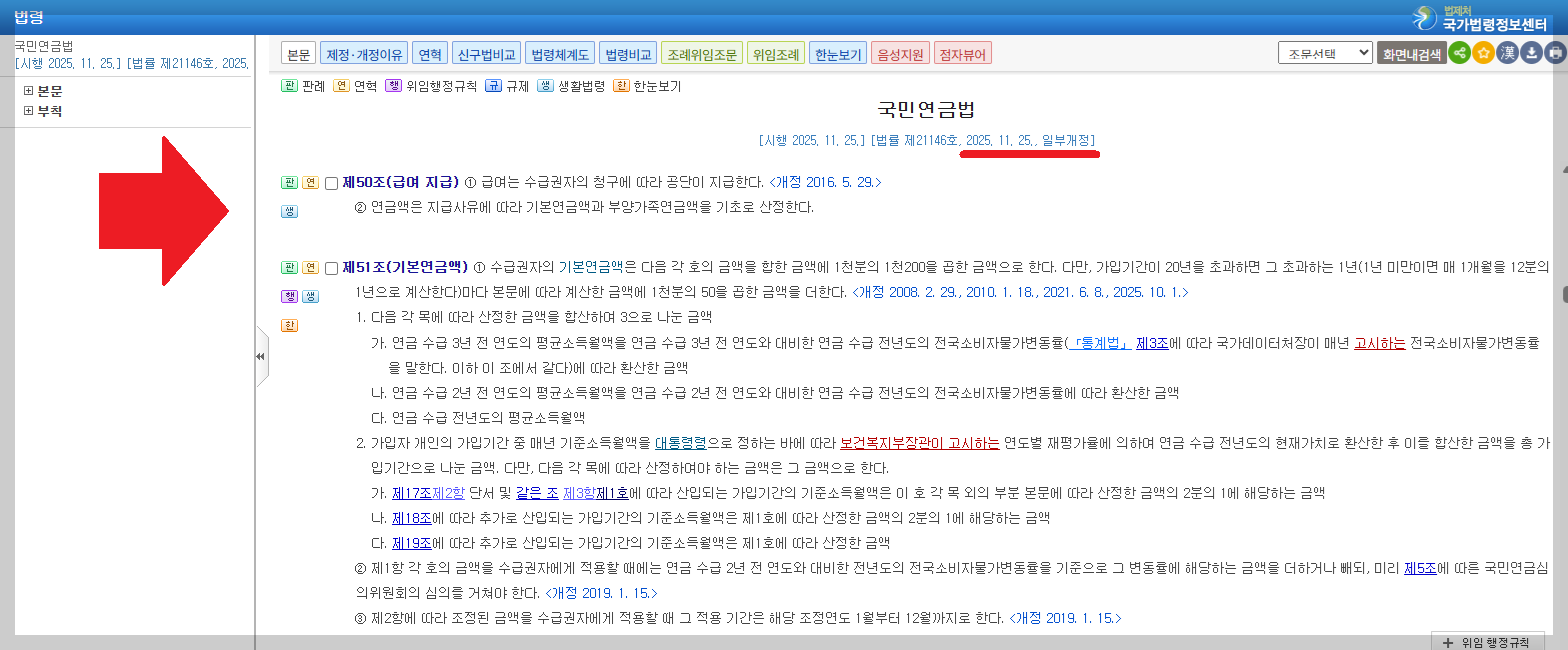Open the 제정·개정이유 tab
Image resolution: width=1568 pixels, height=650 pixels.
pyautogui.click(x=365, y=54)
